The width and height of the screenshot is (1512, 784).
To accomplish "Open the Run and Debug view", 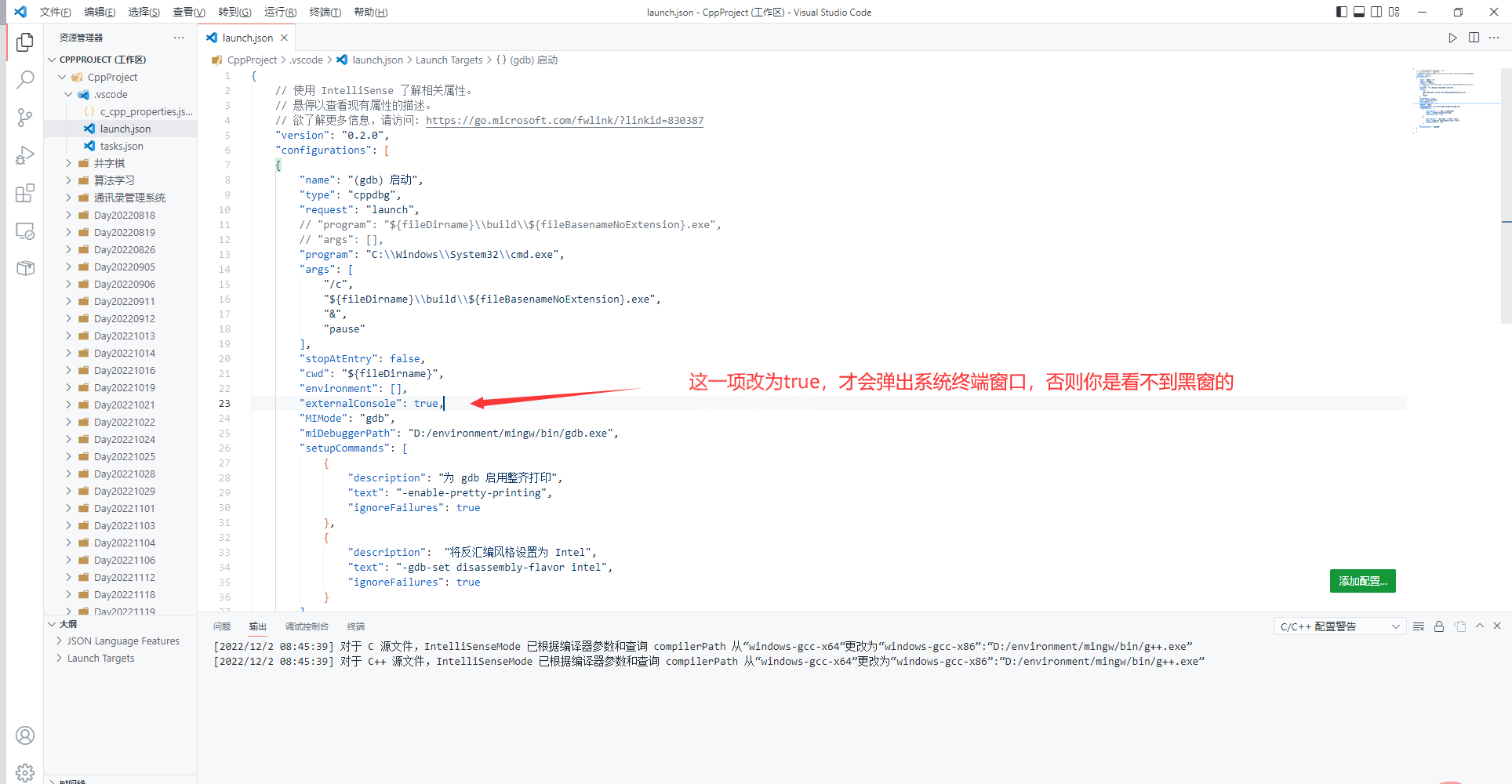I will (25, 155).
